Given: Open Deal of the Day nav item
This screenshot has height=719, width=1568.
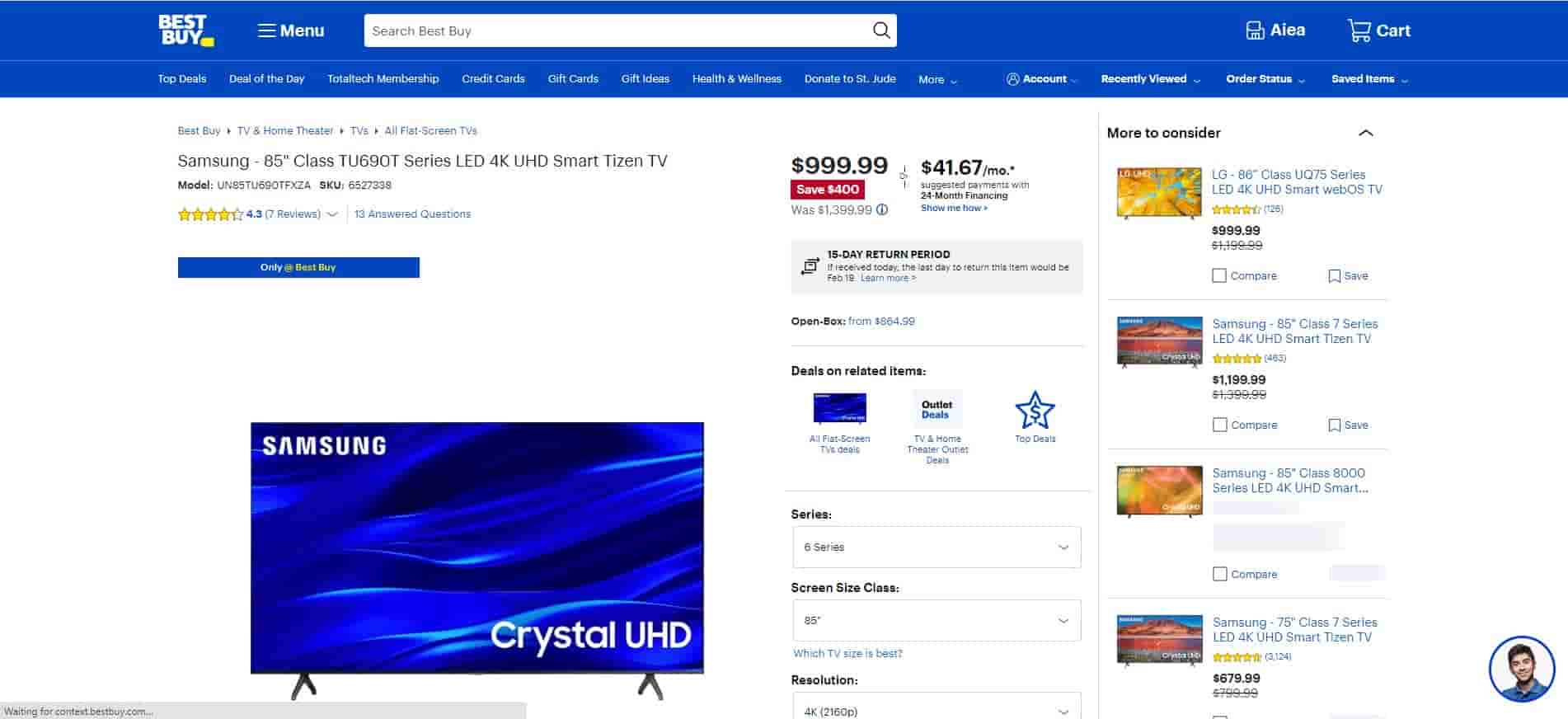Looking at the screenshot, I should point(266,79).
